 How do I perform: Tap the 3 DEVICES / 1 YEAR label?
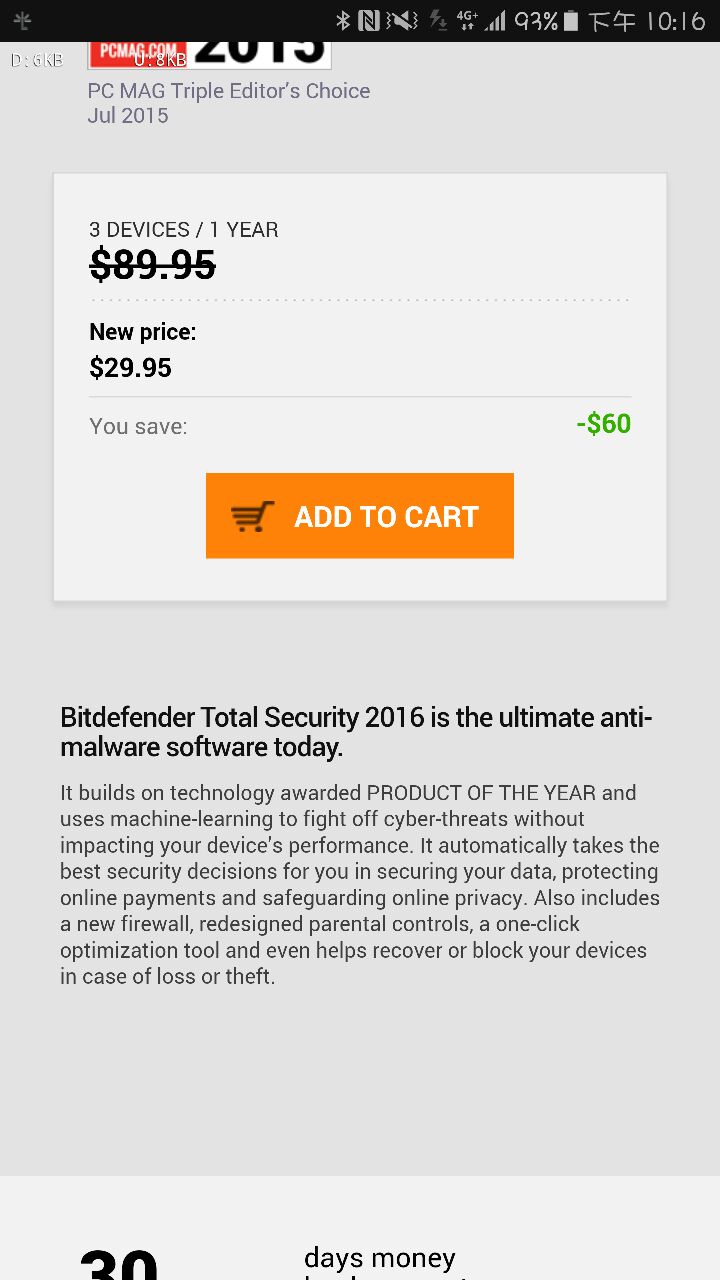point(183,230)
